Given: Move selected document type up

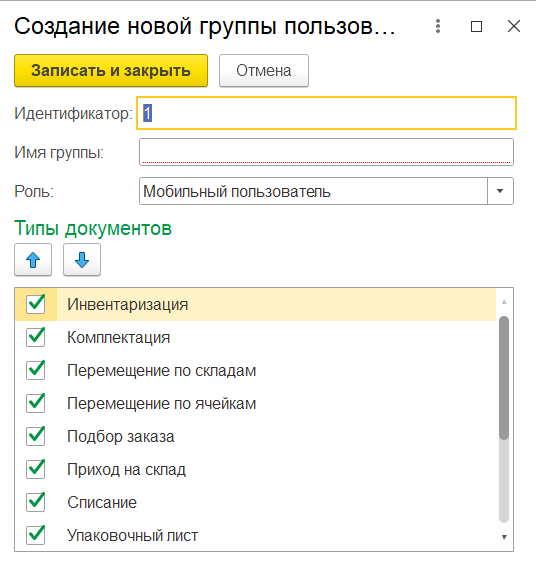Looking at the screenshot, I should 33,260.
